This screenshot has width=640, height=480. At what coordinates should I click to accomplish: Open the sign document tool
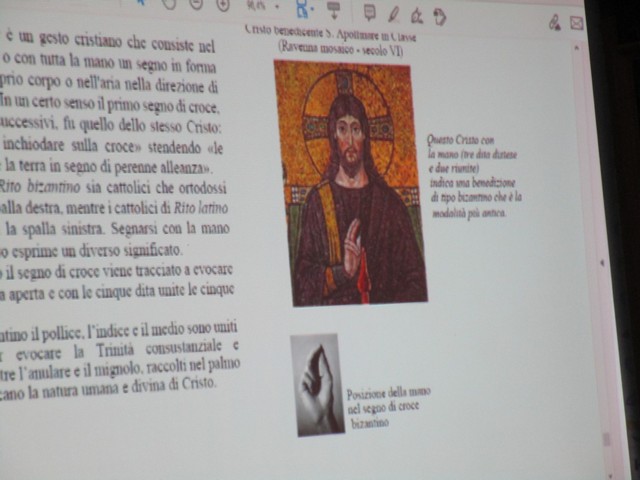(x=417, y=16)
